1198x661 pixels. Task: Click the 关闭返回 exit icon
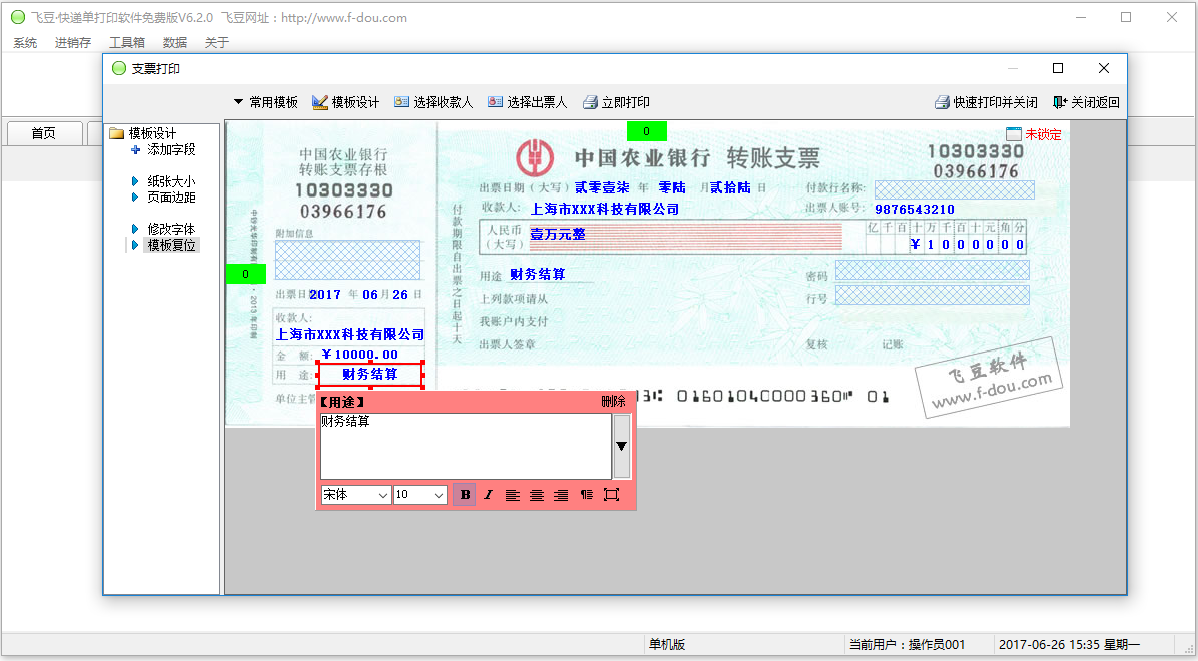click(x=1060, y=102)
